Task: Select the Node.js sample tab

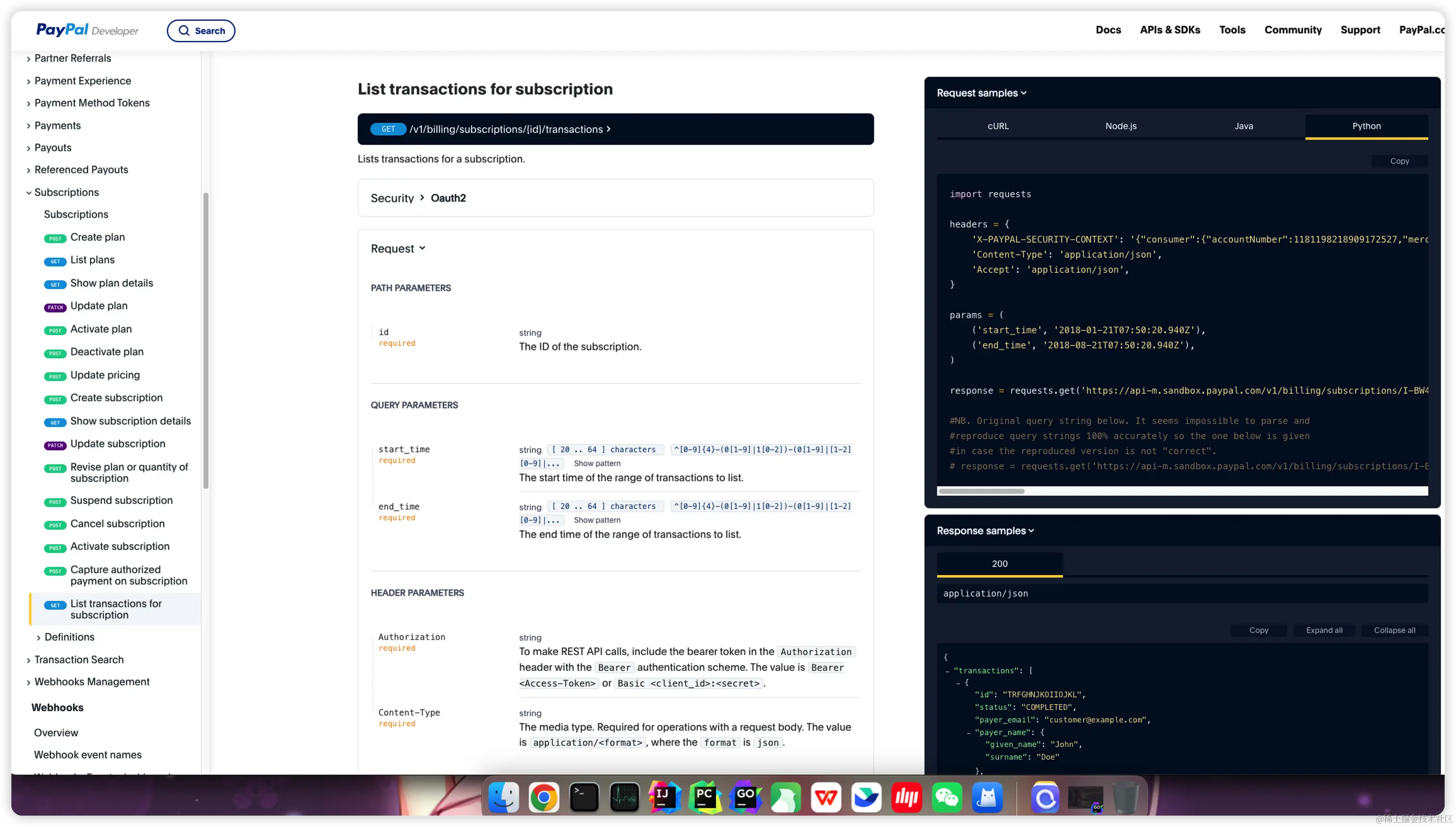Action: pyautogui.click(x=1120, y=126)
